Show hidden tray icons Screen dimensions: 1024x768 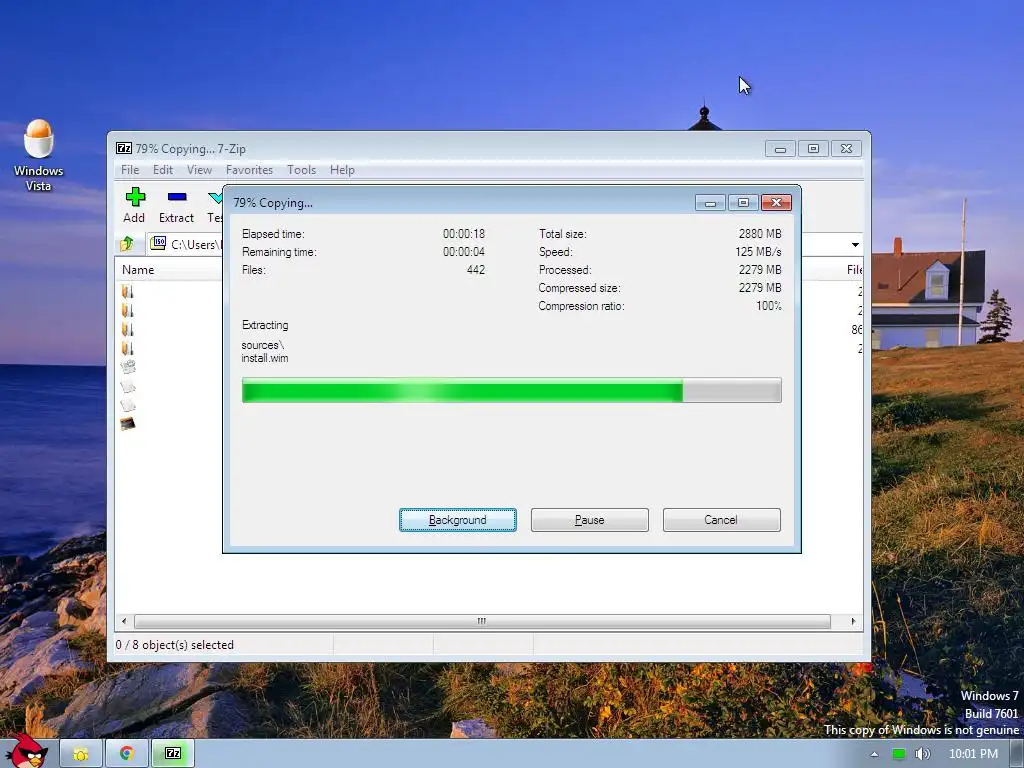pyautogui.click(x=874, y=754)
